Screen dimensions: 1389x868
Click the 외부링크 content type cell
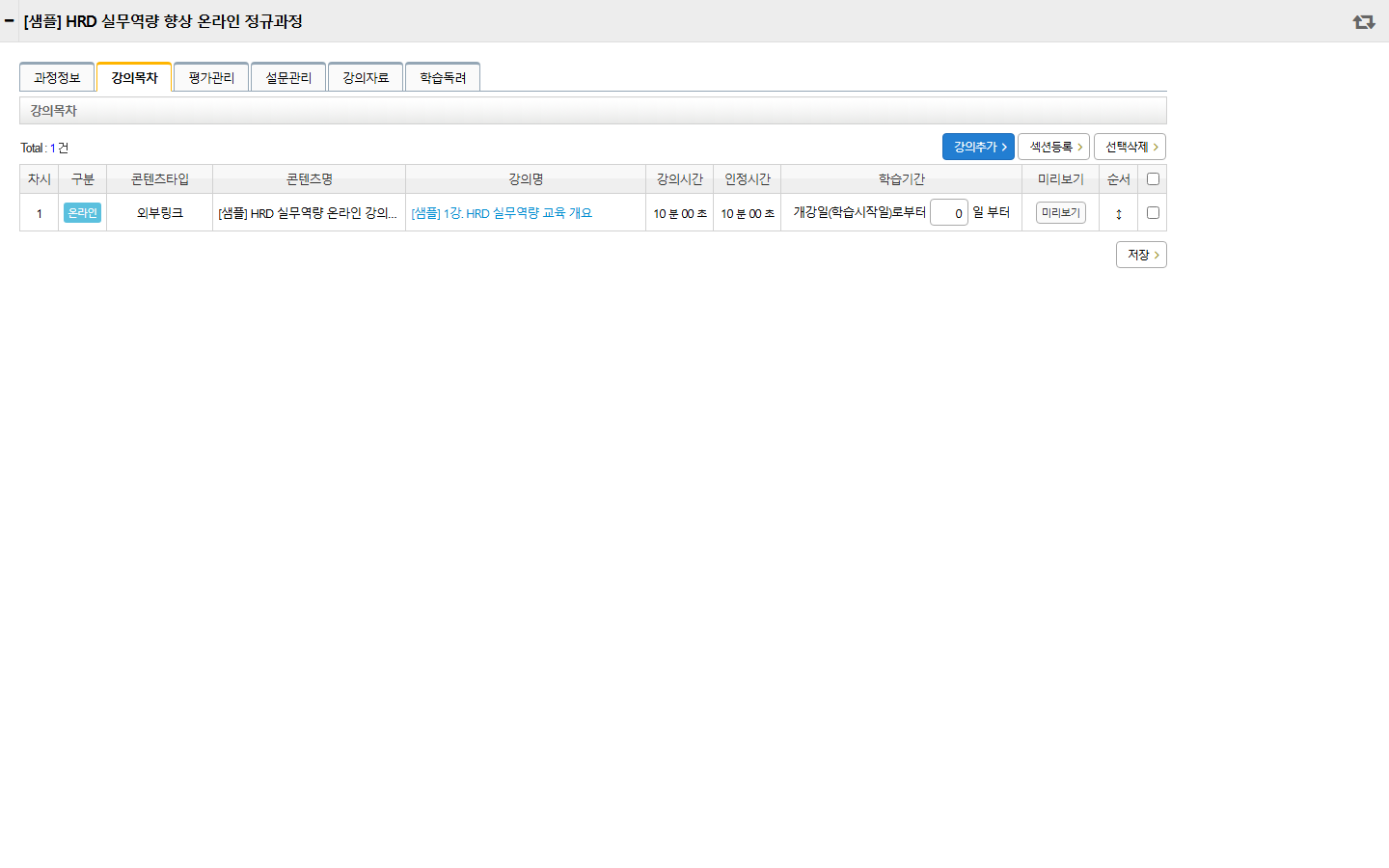(x=160, y=213)
